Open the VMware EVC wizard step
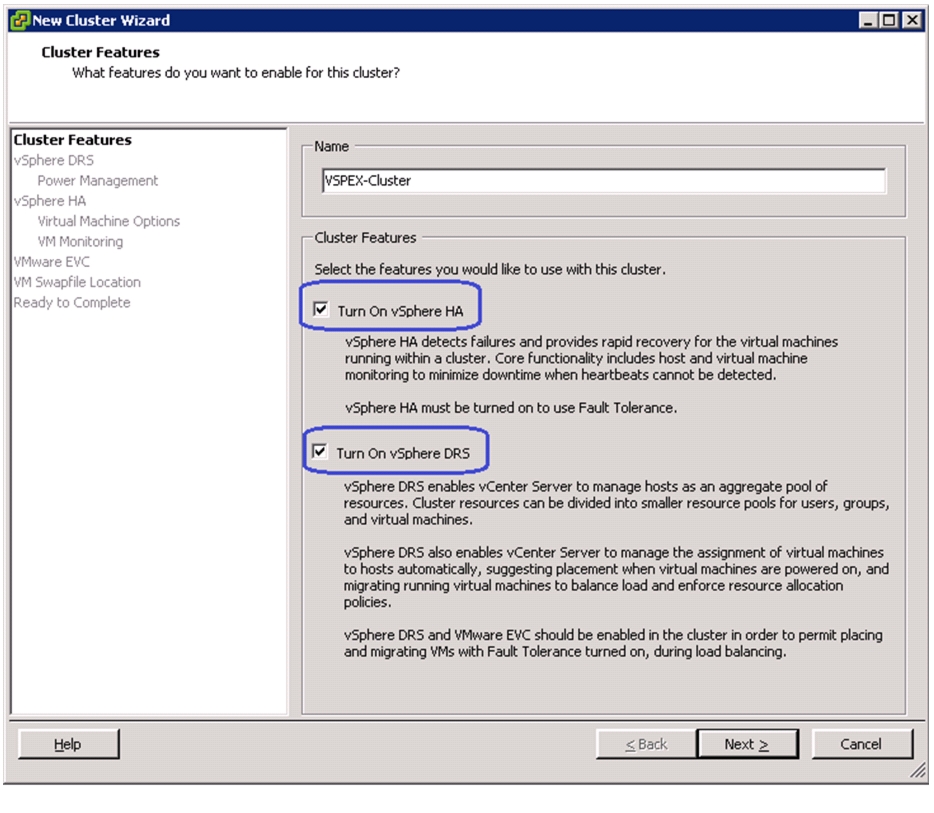The width and height of the screenshot is (934, 813). coord(52,261)
